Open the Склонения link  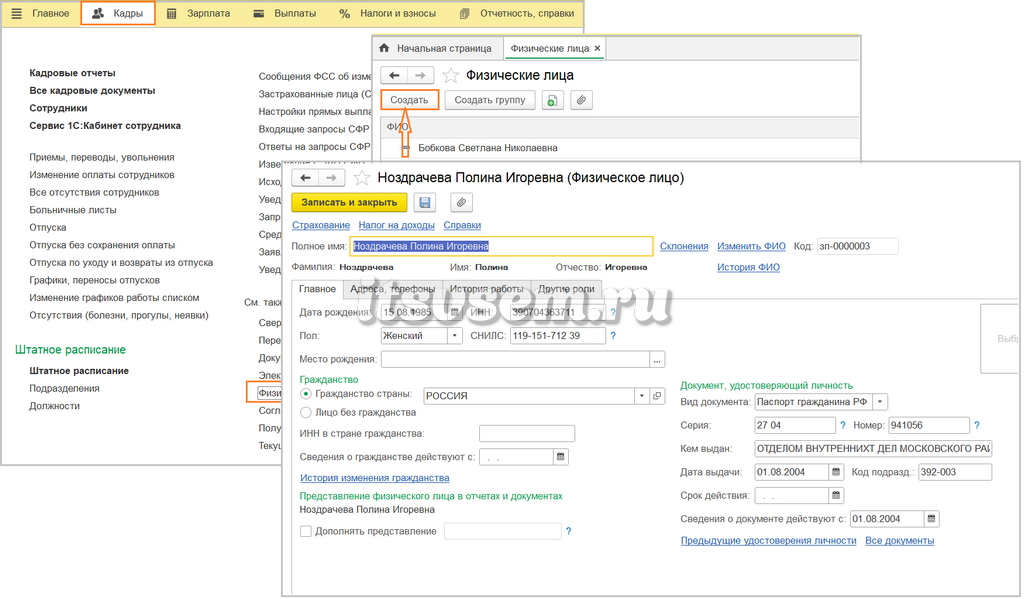[x=684, y=246]
